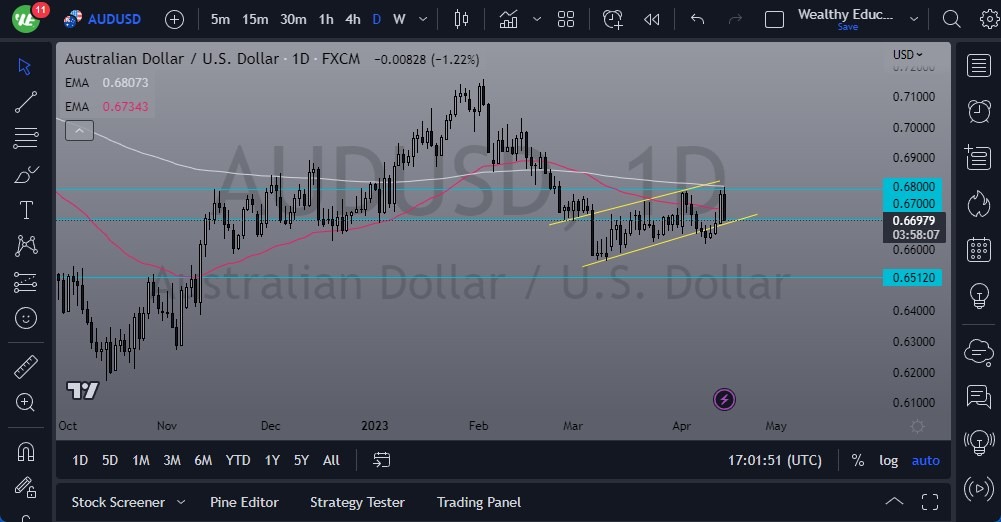1001x522 pixels.
Task: Add a symbol to compare
Action: click(x=174, y=20)
